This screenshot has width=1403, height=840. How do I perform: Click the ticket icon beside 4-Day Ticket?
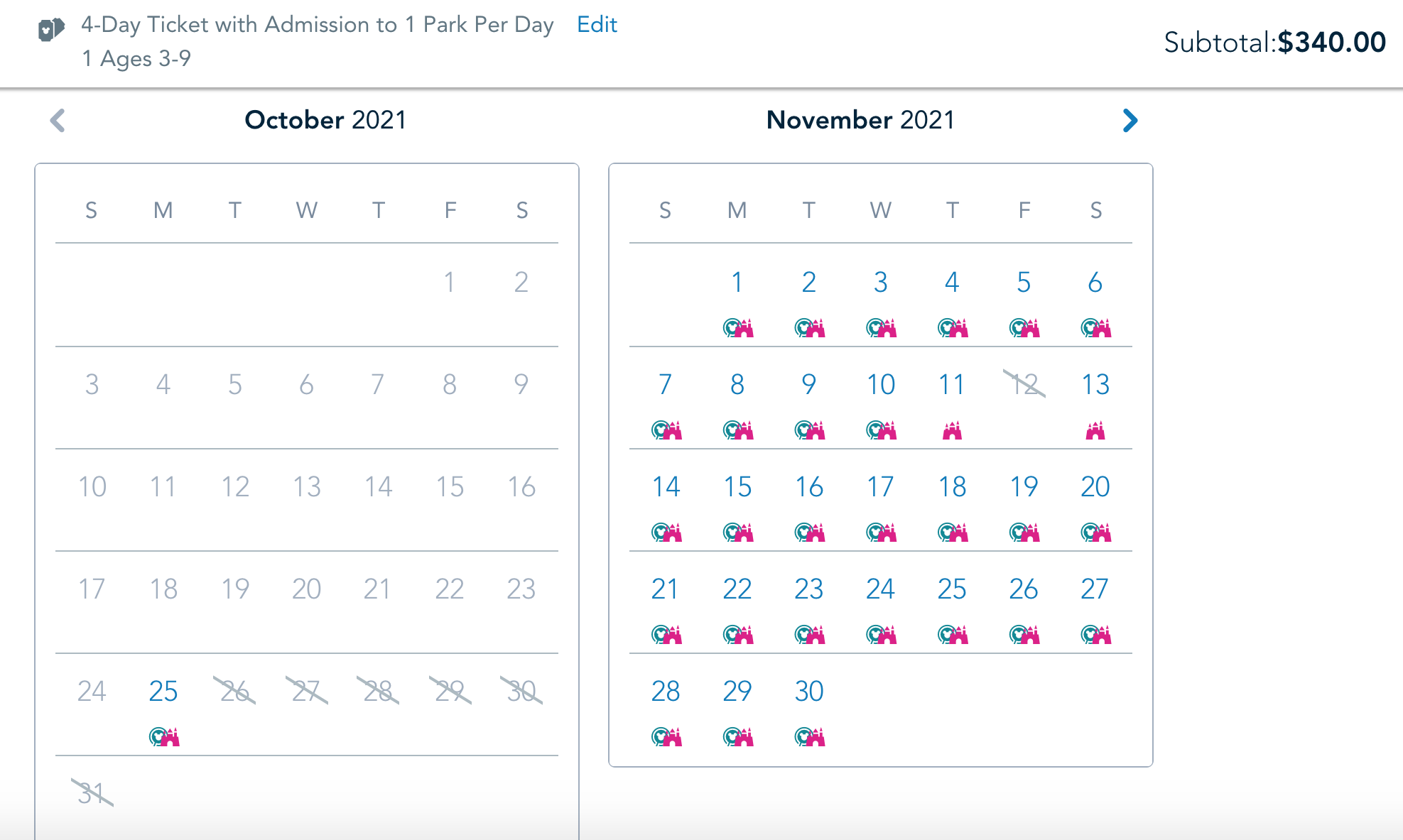pyautogui.click(x=51, y=29)
